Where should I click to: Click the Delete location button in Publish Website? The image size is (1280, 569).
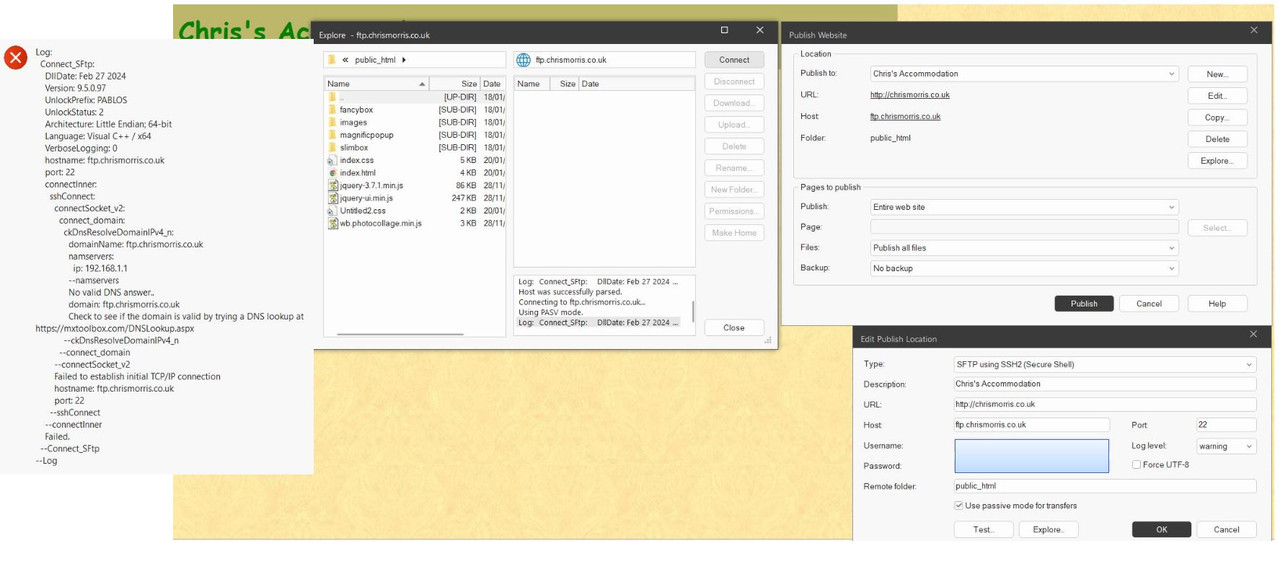(1217, 139)
